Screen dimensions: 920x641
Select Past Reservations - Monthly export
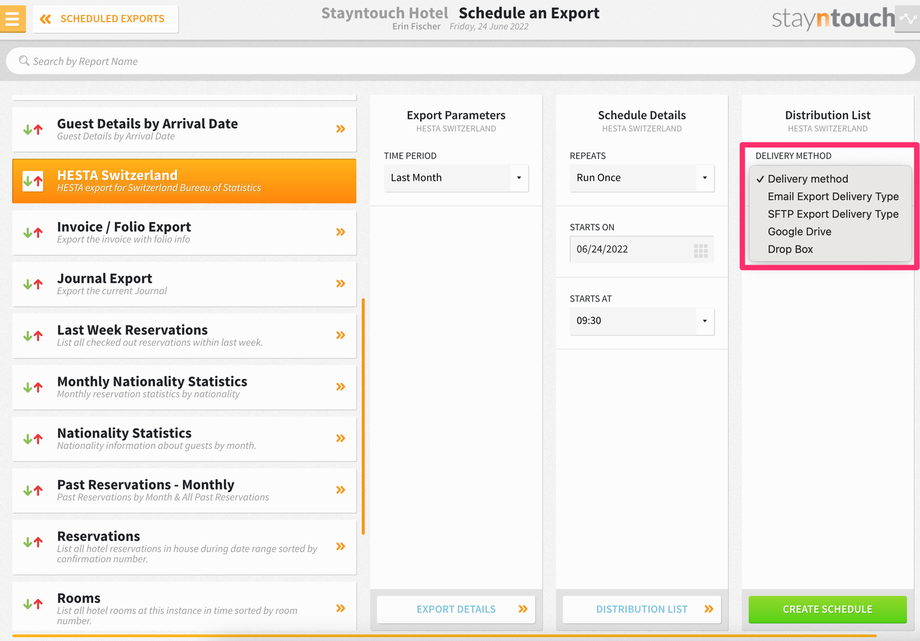pos(184,491)
